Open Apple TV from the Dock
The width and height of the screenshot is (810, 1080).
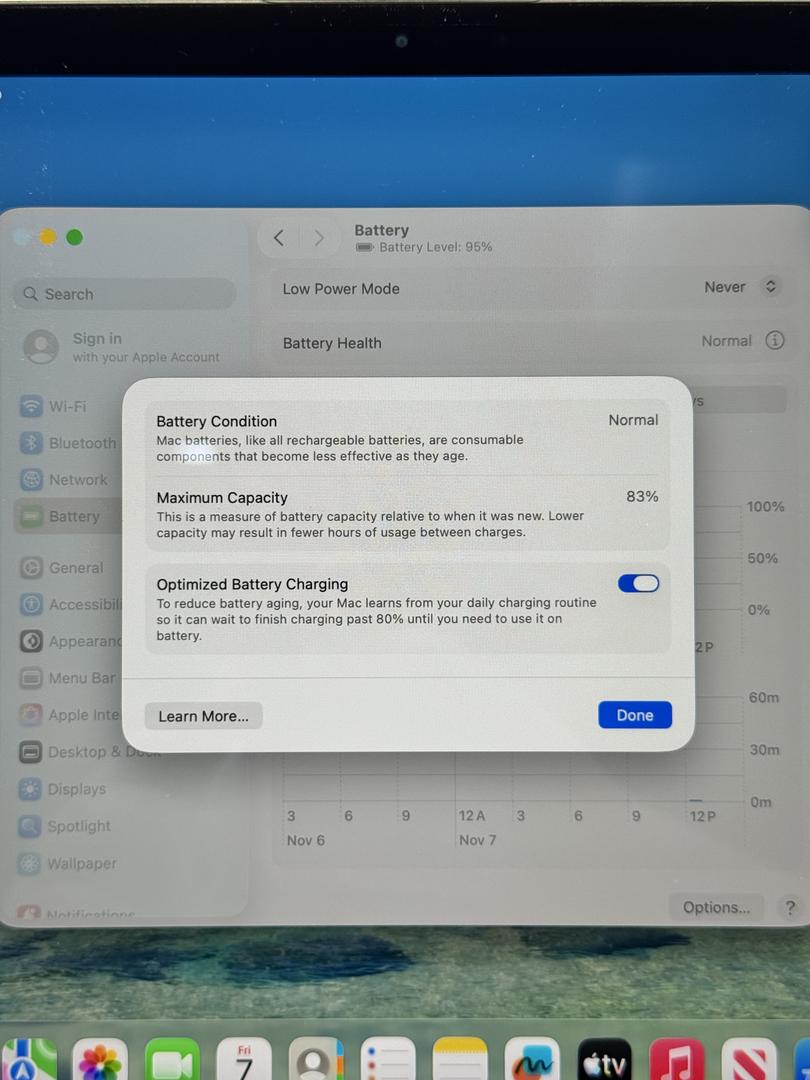coord(605,1058)
